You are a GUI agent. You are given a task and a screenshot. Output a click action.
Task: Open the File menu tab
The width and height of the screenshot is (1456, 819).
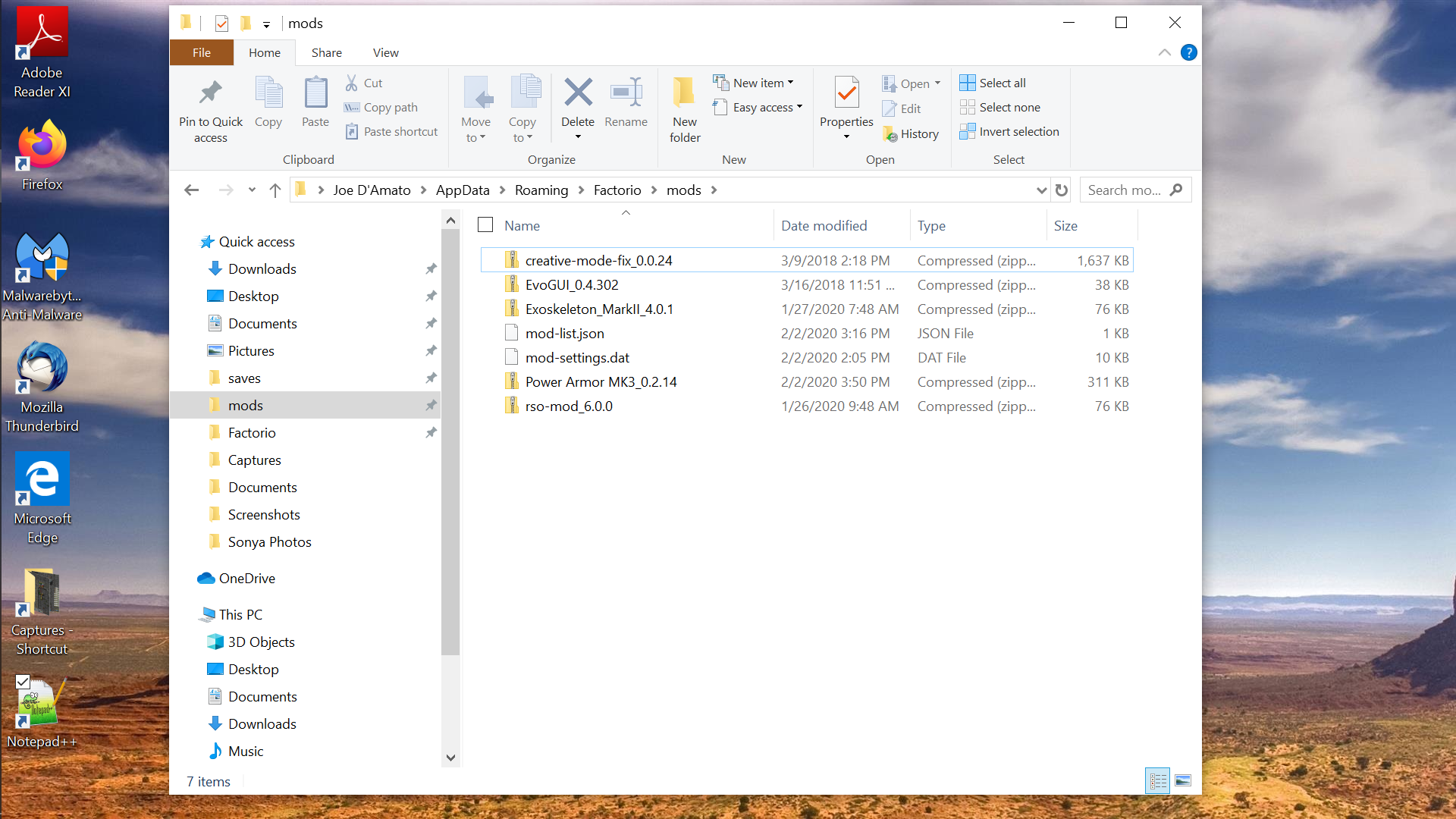coord(202,52)
